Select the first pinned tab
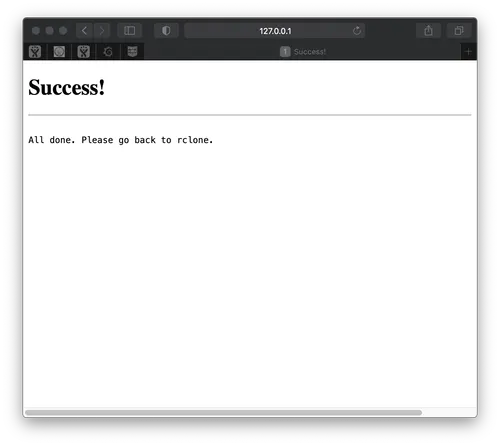This screenshot has height=446, width=500. [x=35, y=52]
